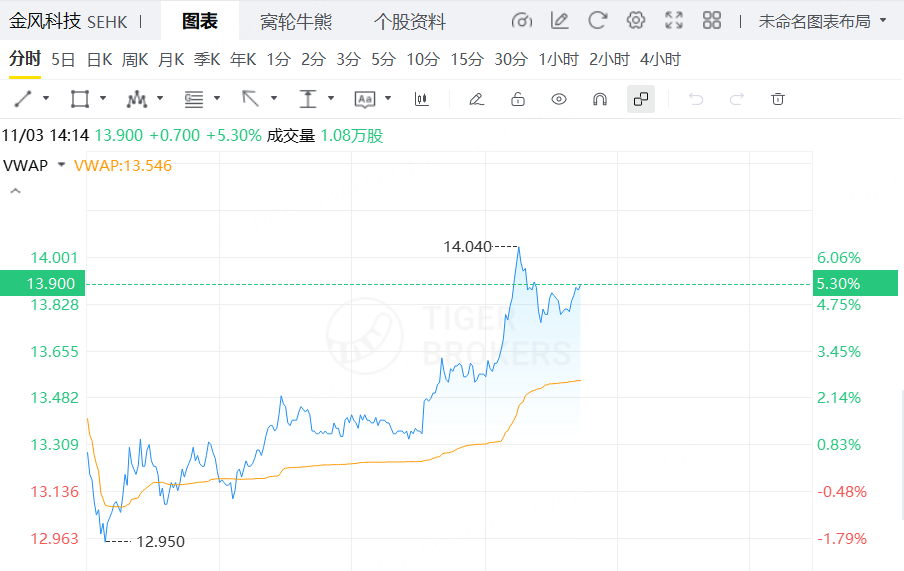904x571 pixels.
Task: Select the text annotation tool
Action: pyautogui.click(x=365, y=99)
